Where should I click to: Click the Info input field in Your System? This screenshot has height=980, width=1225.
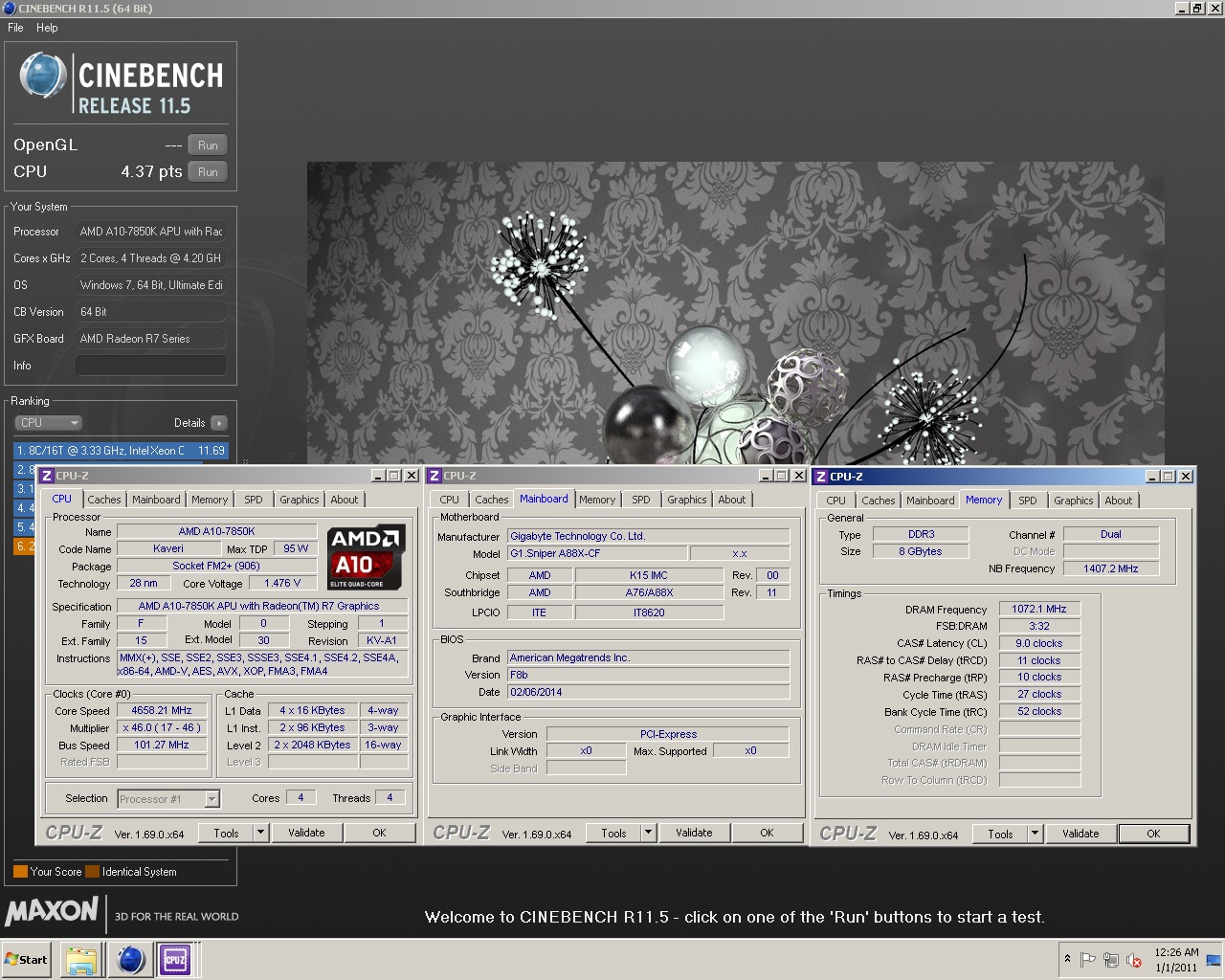pyautogui.click(x=151, y=366)
